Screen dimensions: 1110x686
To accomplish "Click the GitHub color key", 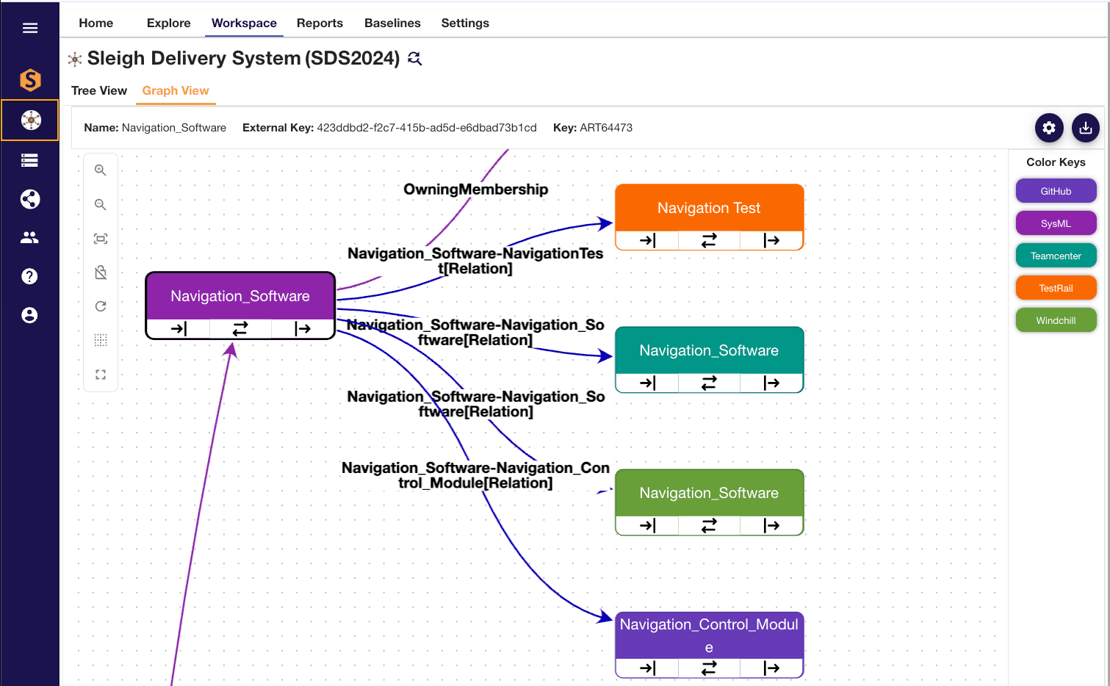I will [1055, 191].
